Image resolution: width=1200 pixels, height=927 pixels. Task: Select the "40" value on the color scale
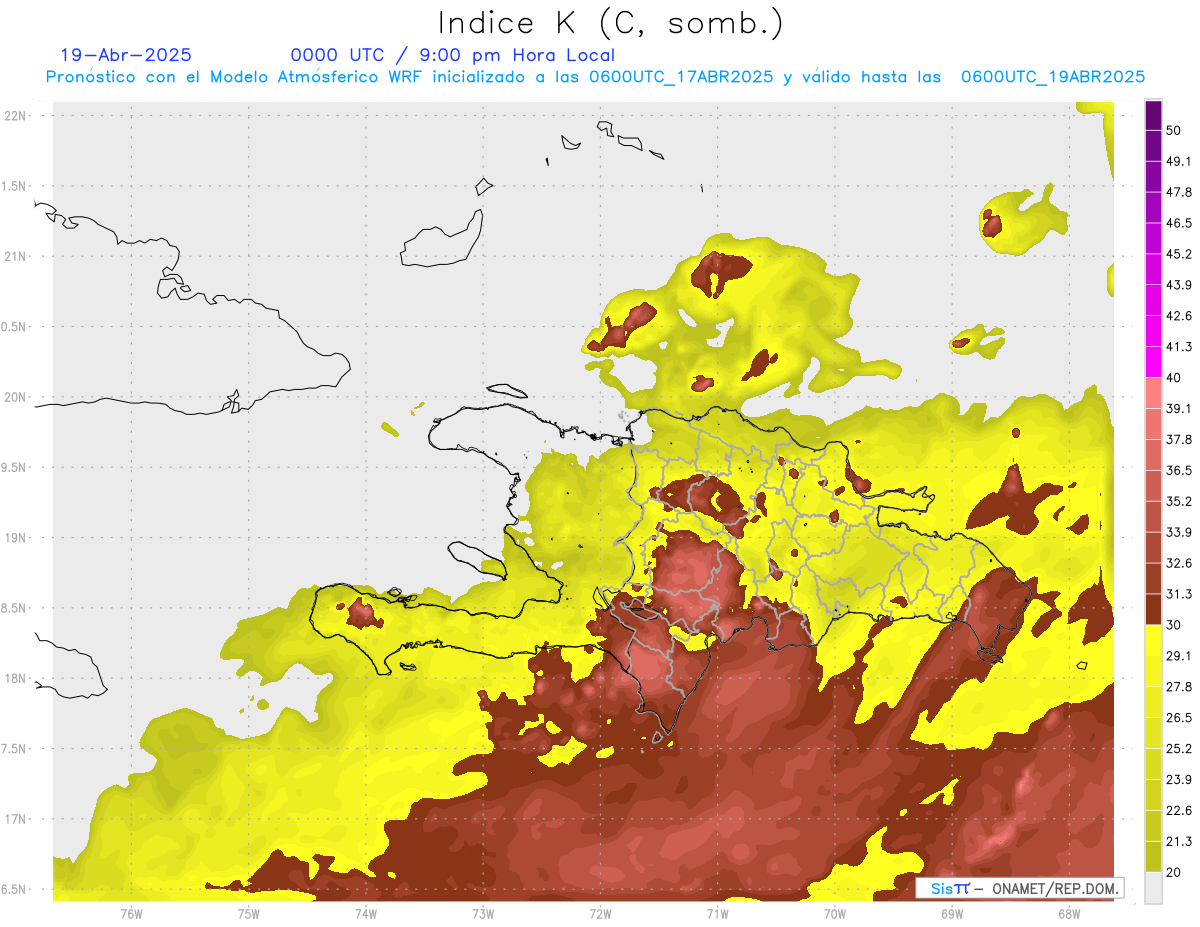coord(1174,378)
